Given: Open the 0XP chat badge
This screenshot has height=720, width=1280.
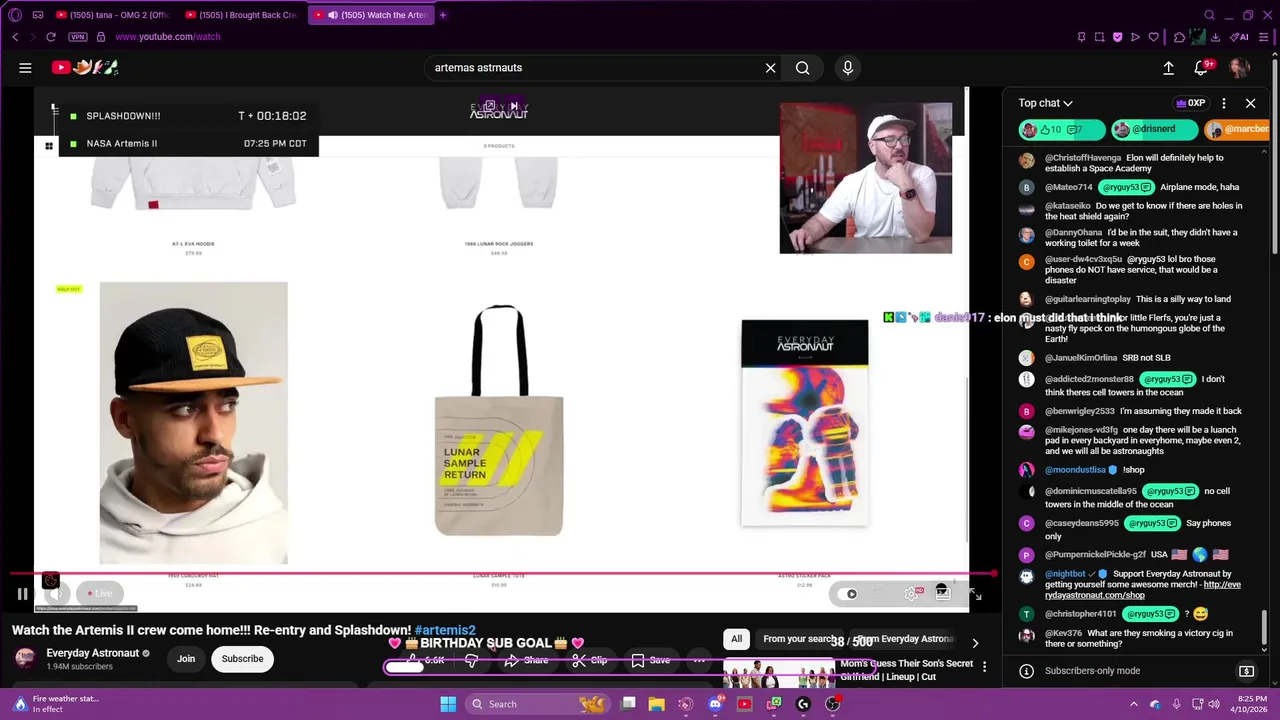Looking at the screenshot, I should click(1191, 103).
